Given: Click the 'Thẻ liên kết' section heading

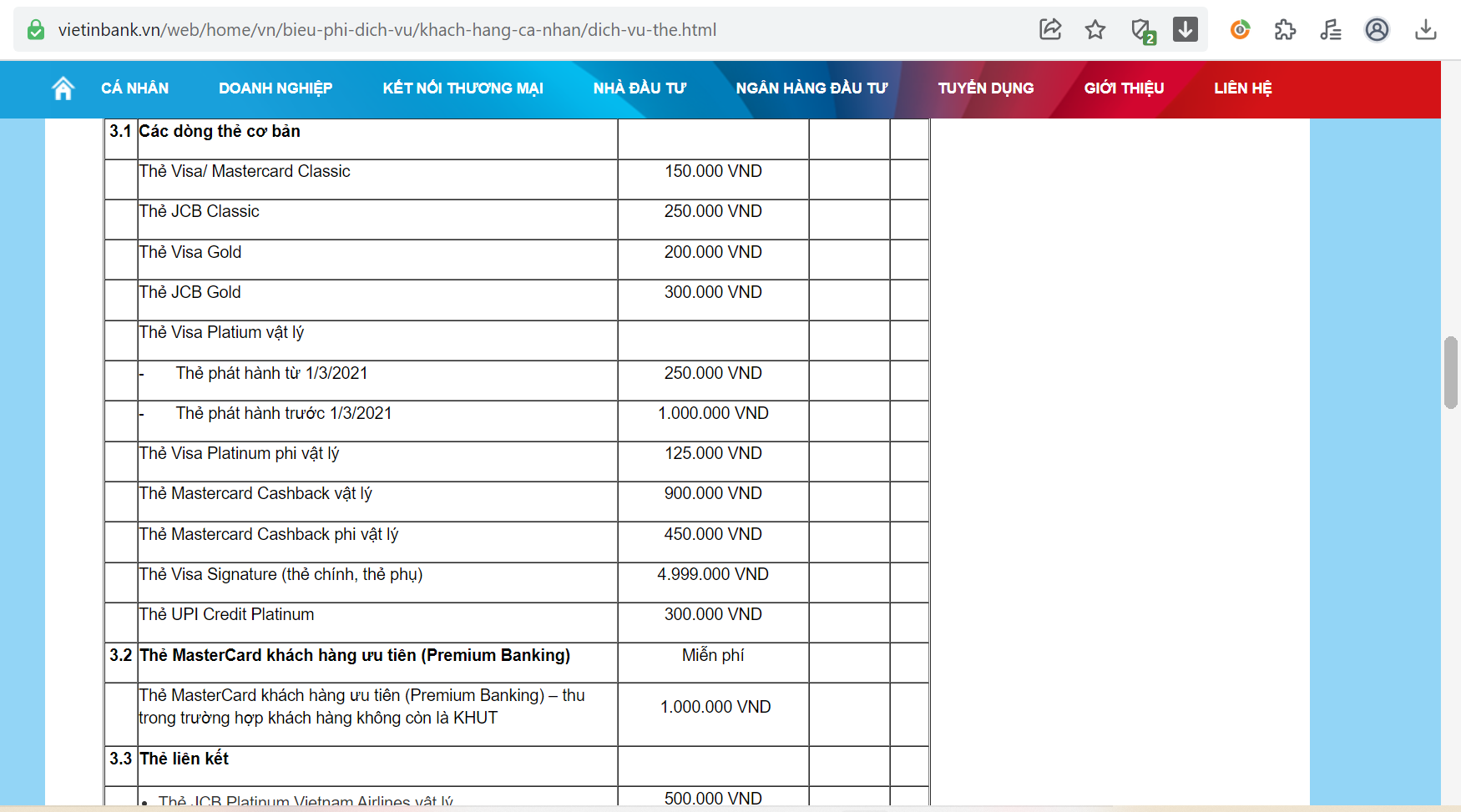Looking at the screenshot, I should pos(184,759).
